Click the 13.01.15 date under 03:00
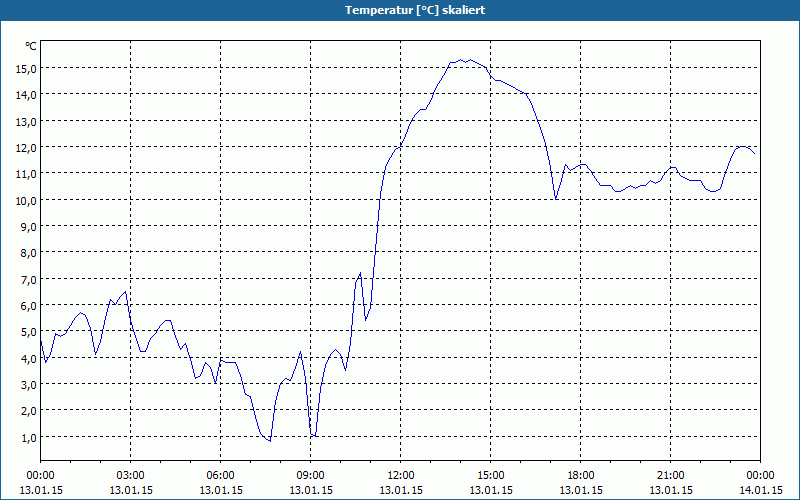 (131, 490)
